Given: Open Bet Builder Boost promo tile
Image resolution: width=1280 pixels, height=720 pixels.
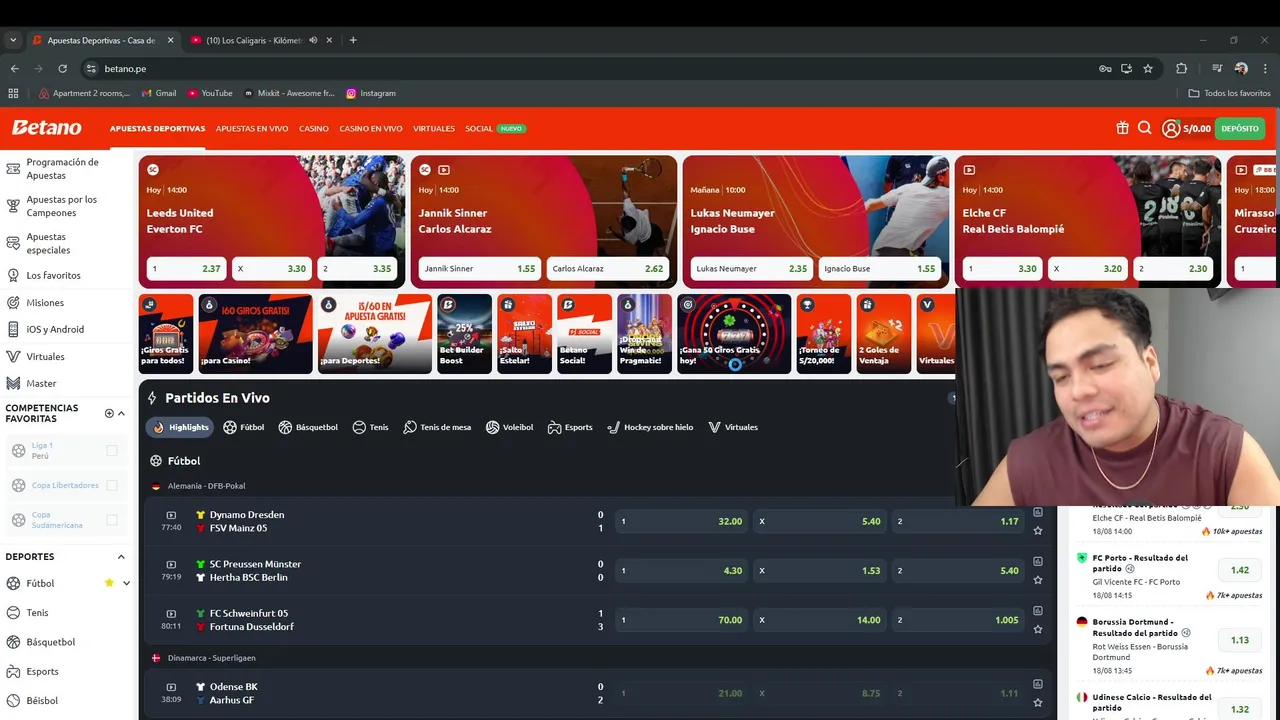Looking at the screenshot, I should pos(464,334).
